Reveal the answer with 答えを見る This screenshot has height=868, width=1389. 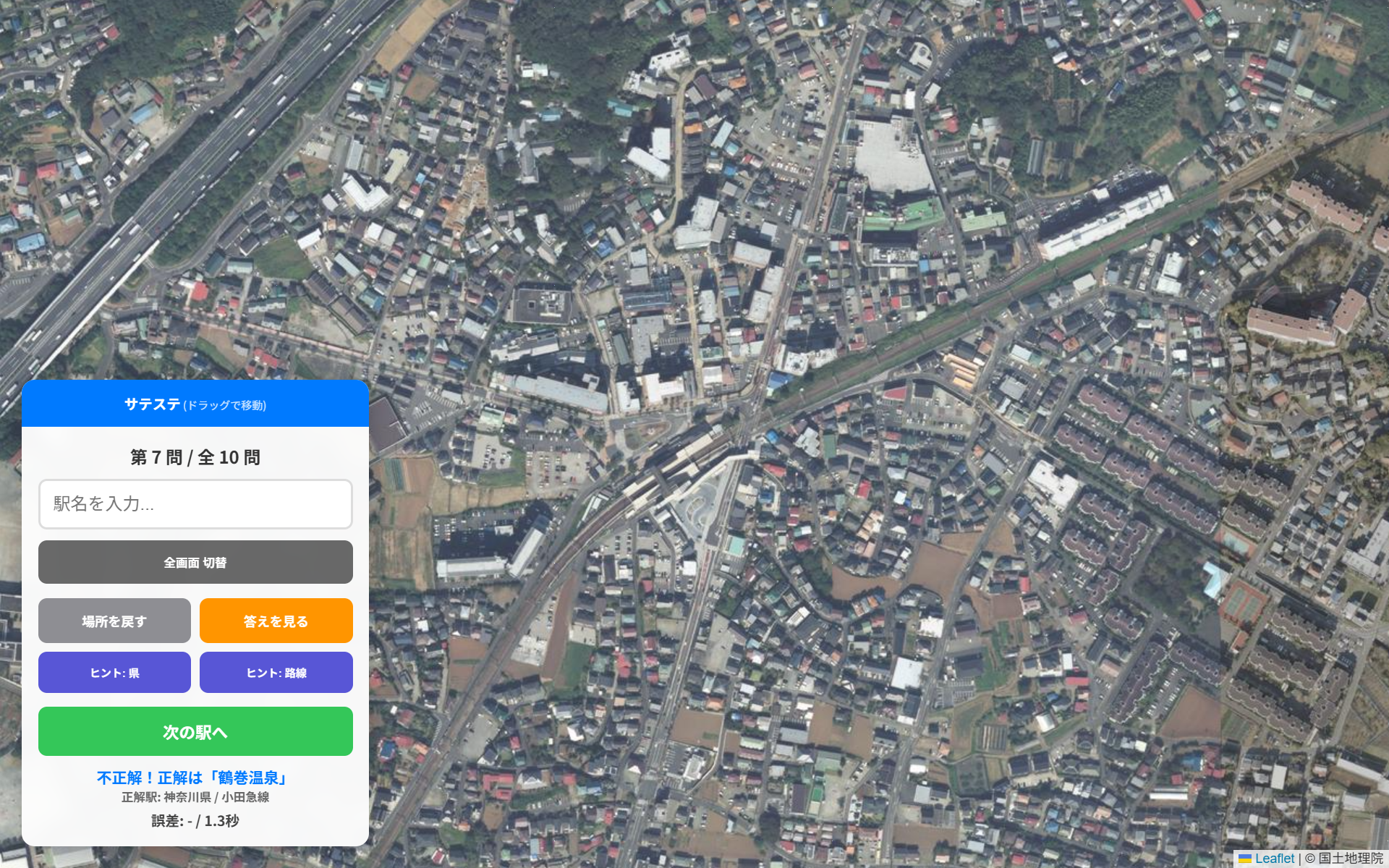pyautogui.click(x=276, y=621)
